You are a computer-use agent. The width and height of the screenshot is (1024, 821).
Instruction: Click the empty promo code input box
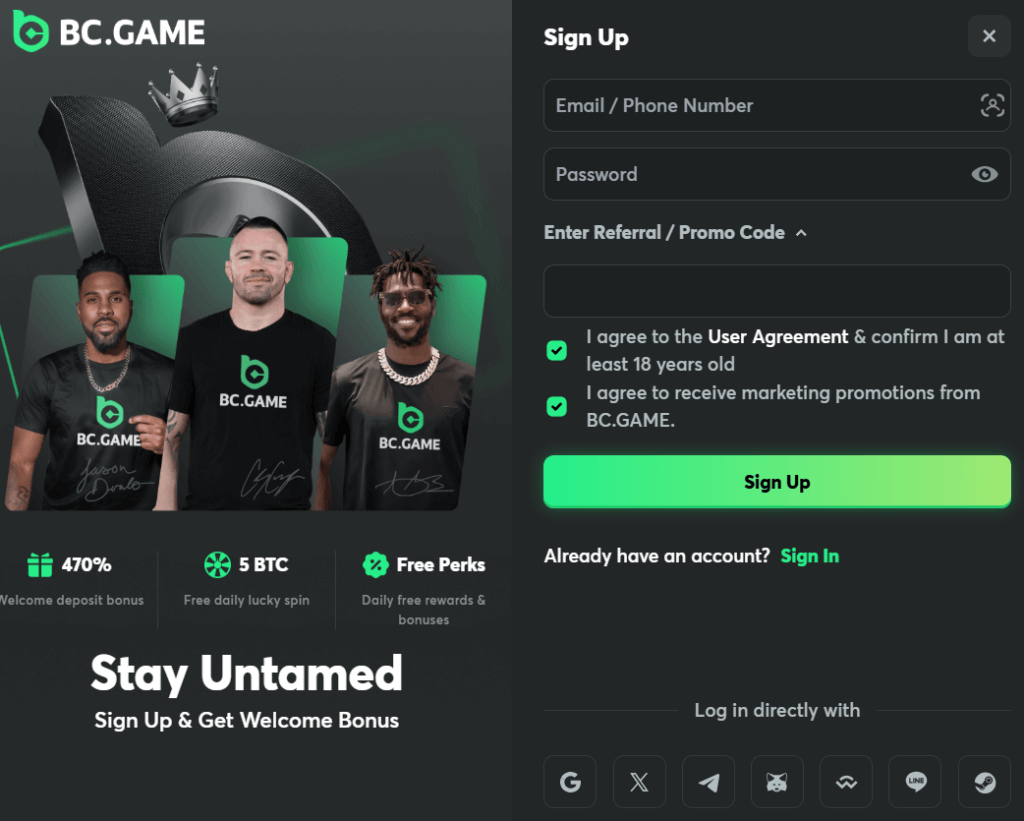click(x=777, y=291)
